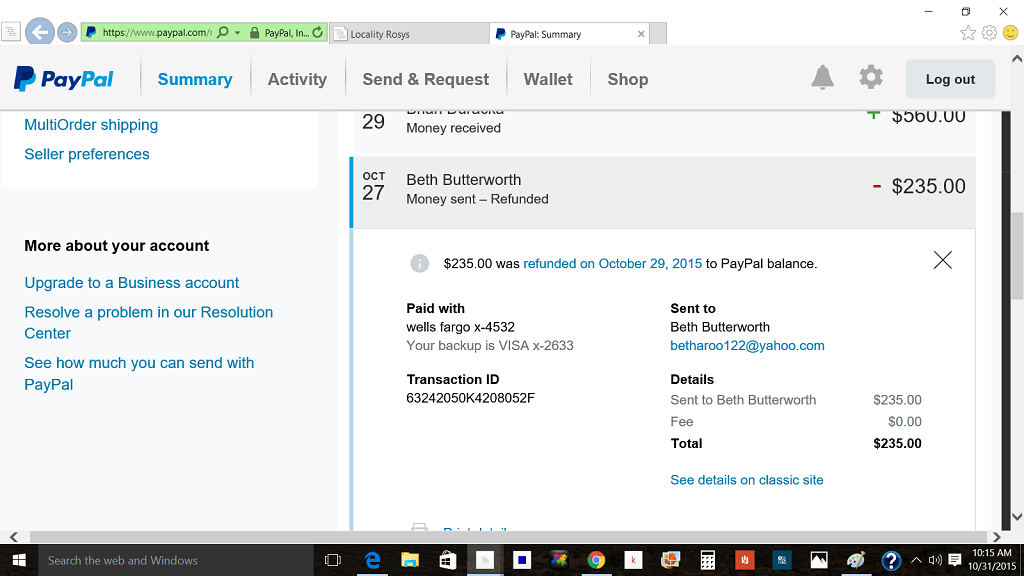The height and width of the screenshot is (576, 1024).
Task: Click the smiley feedback icon
Action: coord(1010,33)
